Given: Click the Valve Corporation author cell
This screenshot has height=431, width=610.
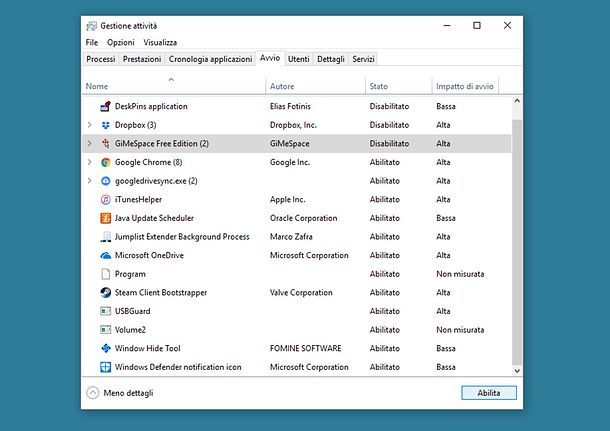Looking at the screenshot, I should pos(301,293).
